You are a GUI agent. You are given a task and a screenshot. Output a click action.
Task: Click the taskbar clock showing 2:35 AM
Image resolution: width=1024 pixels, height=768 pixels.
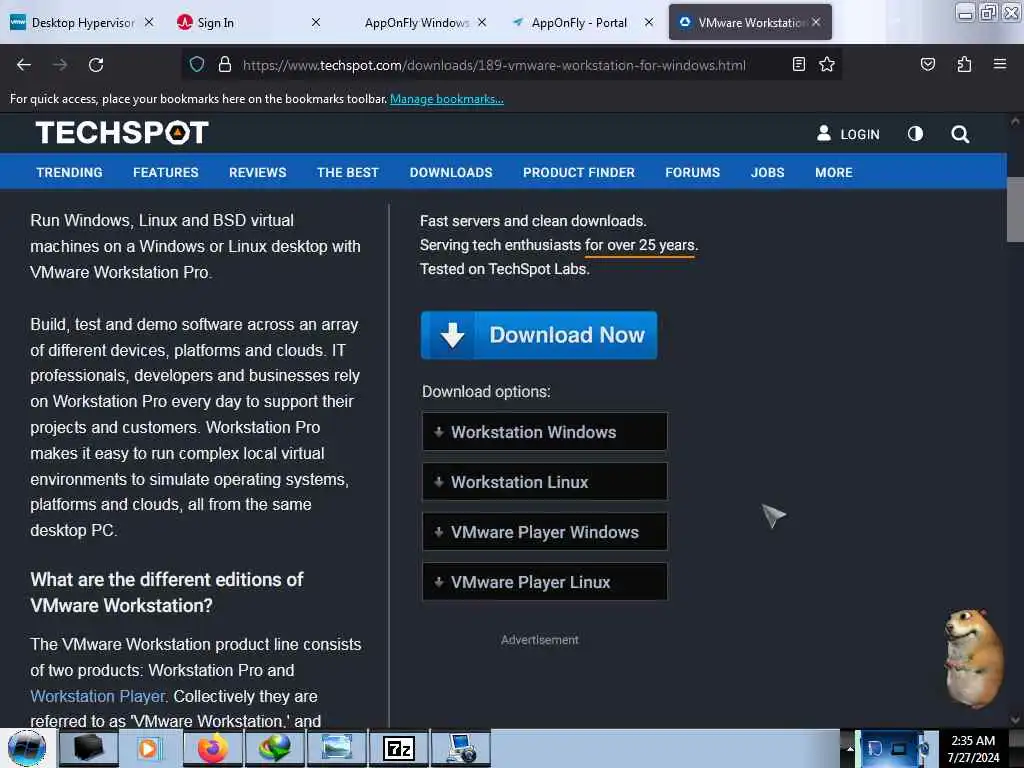click(x=973, y=749)
